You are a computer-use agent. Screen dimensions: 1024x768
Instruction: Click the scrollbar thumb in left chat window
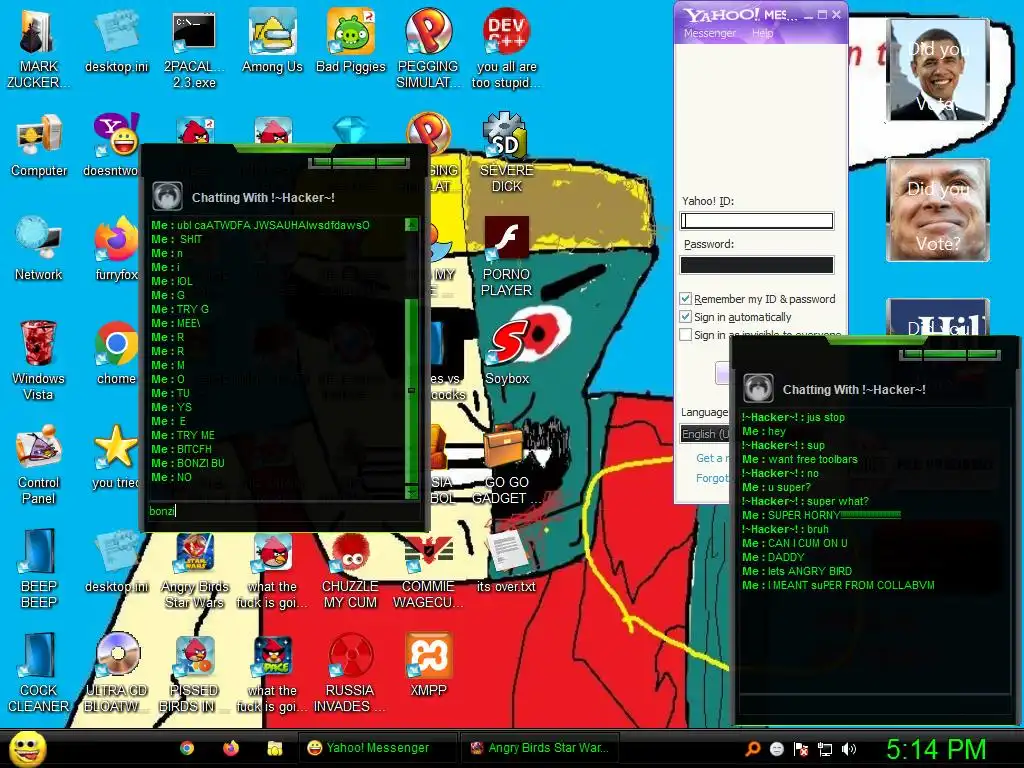coord(411,391)
